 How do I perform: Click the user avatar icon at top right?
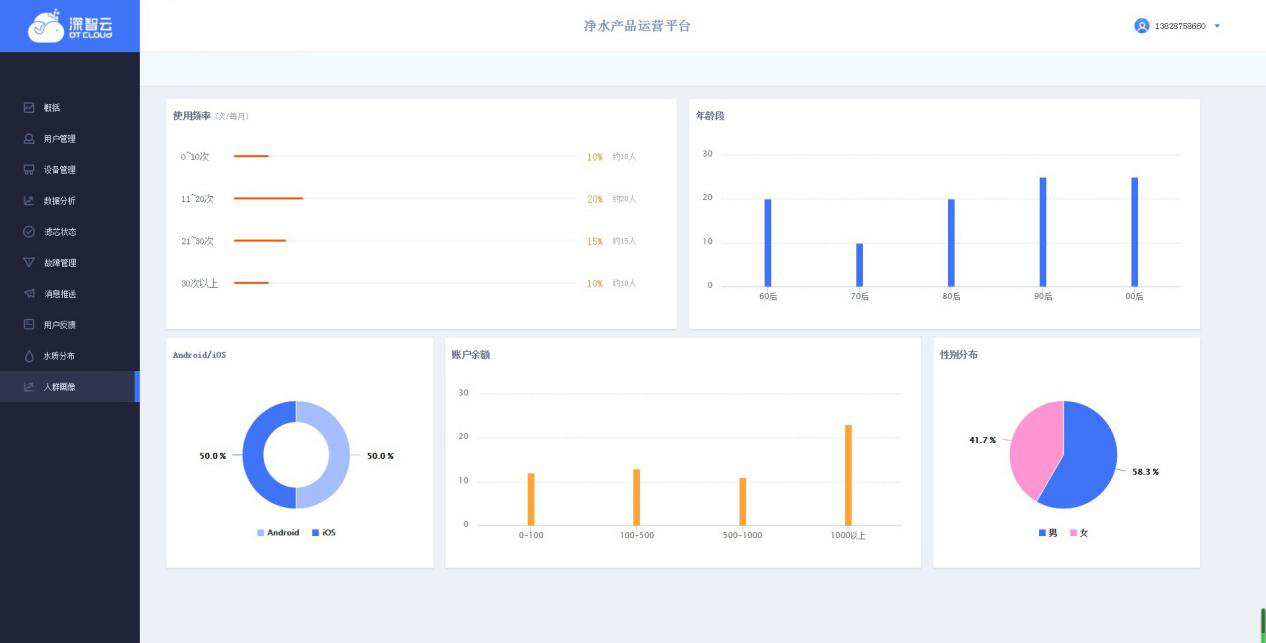1141,26
